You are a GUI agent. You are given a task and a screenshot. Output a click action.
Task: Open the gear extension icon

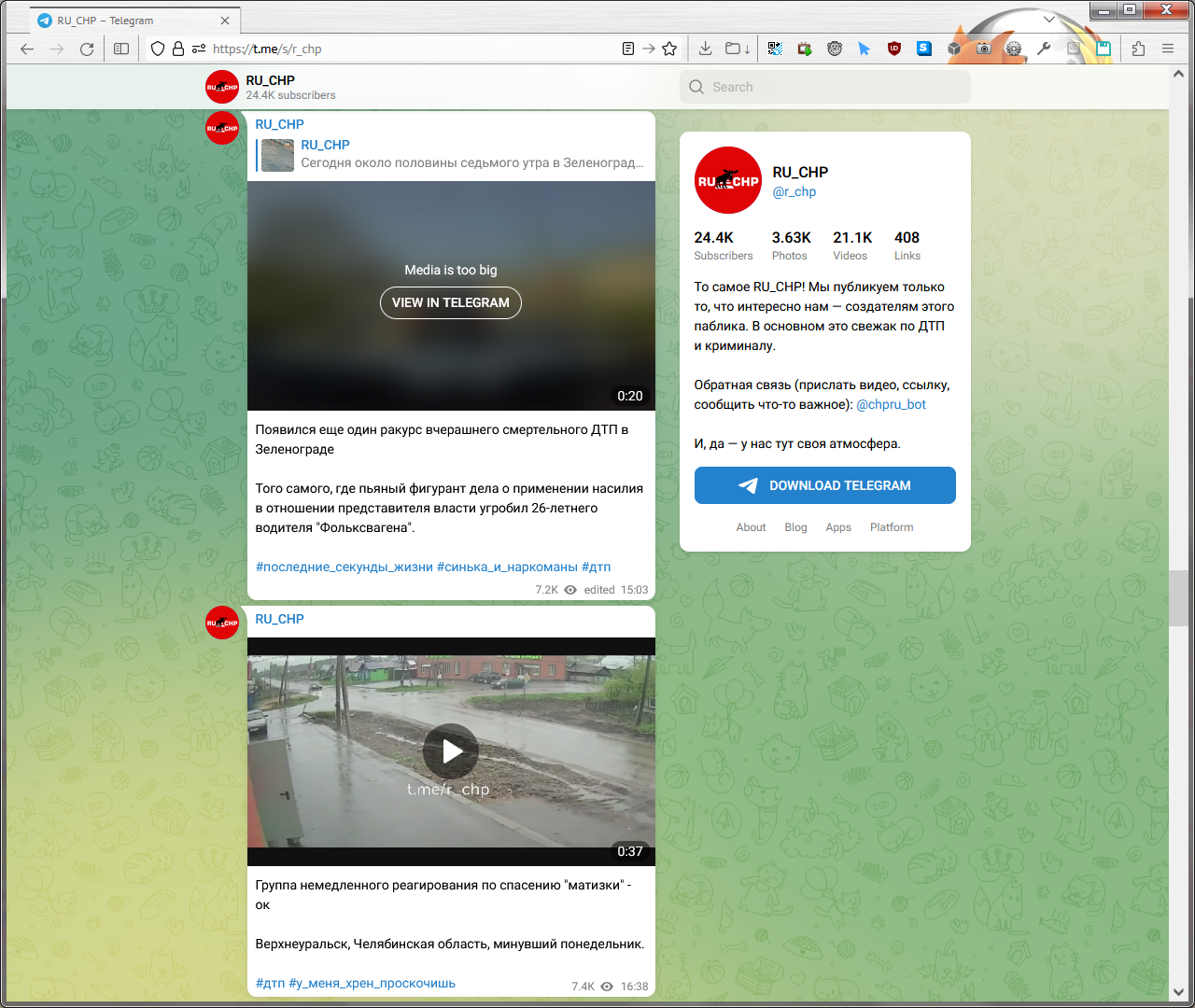1014,49
